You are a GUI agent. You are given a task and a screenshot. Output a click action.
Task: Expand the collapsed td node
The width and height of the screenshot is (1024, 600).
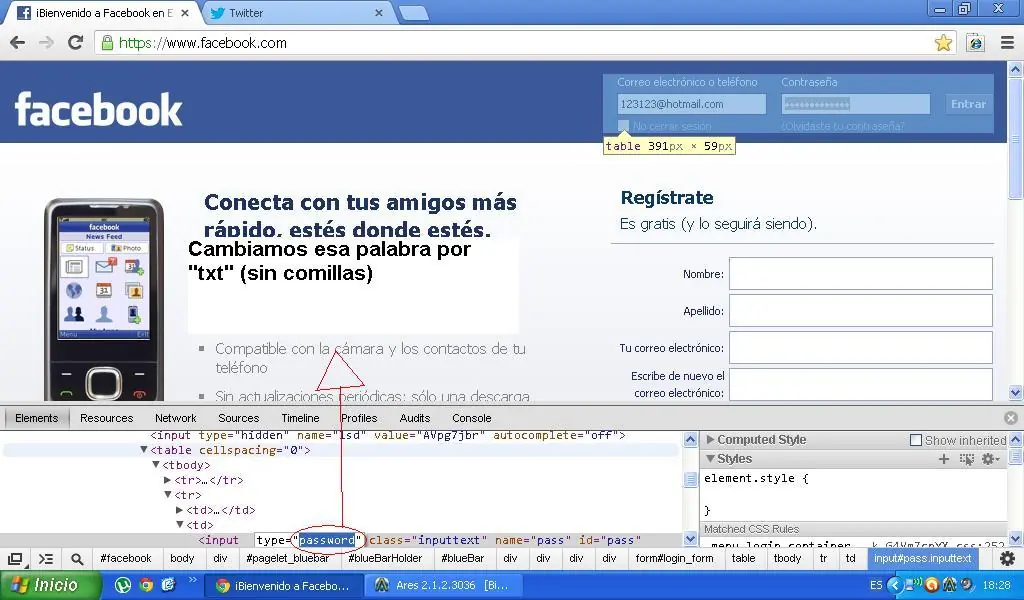click(x=180, y=510)
